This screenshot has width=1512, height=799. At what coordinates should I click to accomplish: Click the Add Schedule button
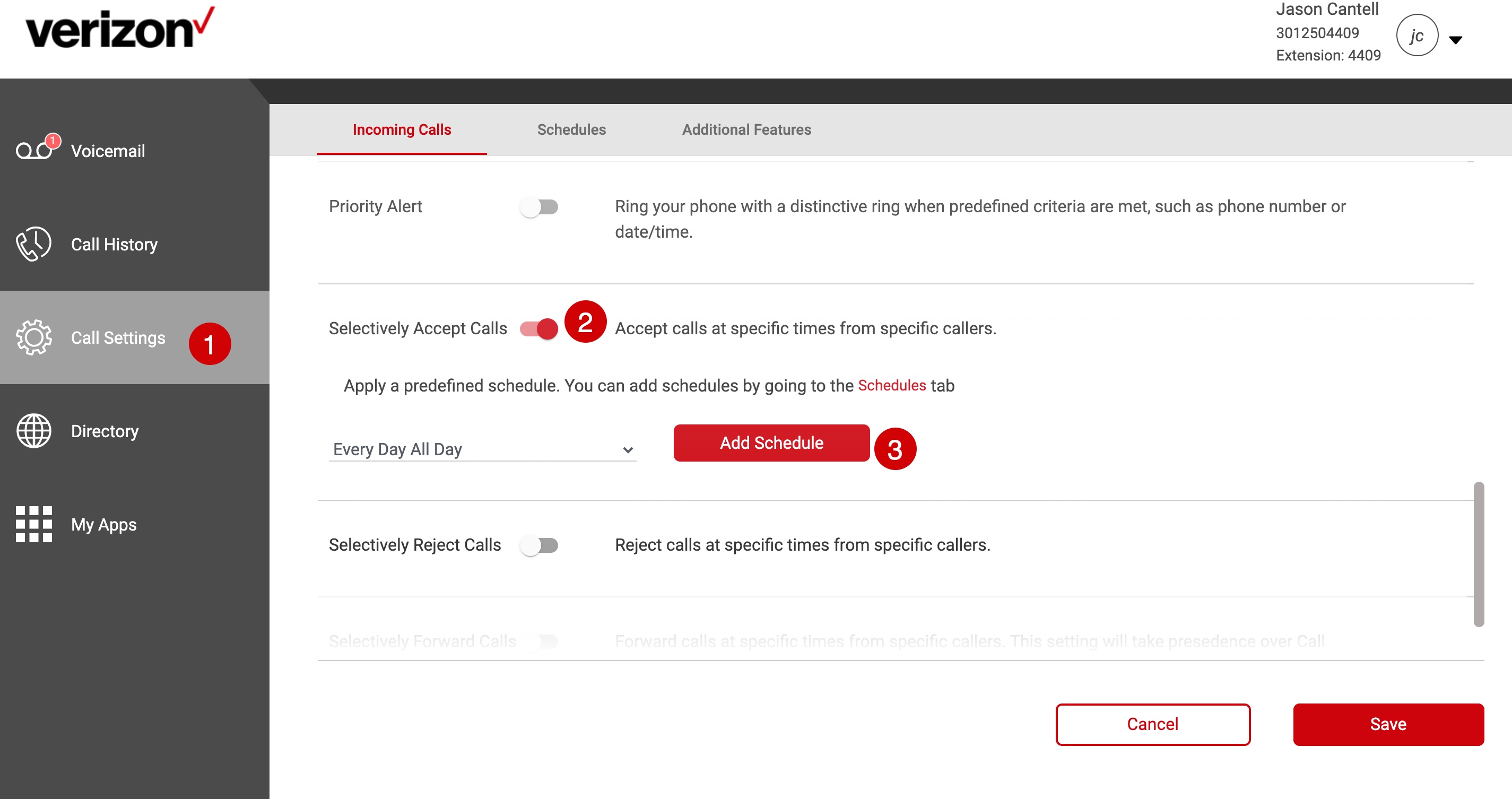[x=771, y=443]
